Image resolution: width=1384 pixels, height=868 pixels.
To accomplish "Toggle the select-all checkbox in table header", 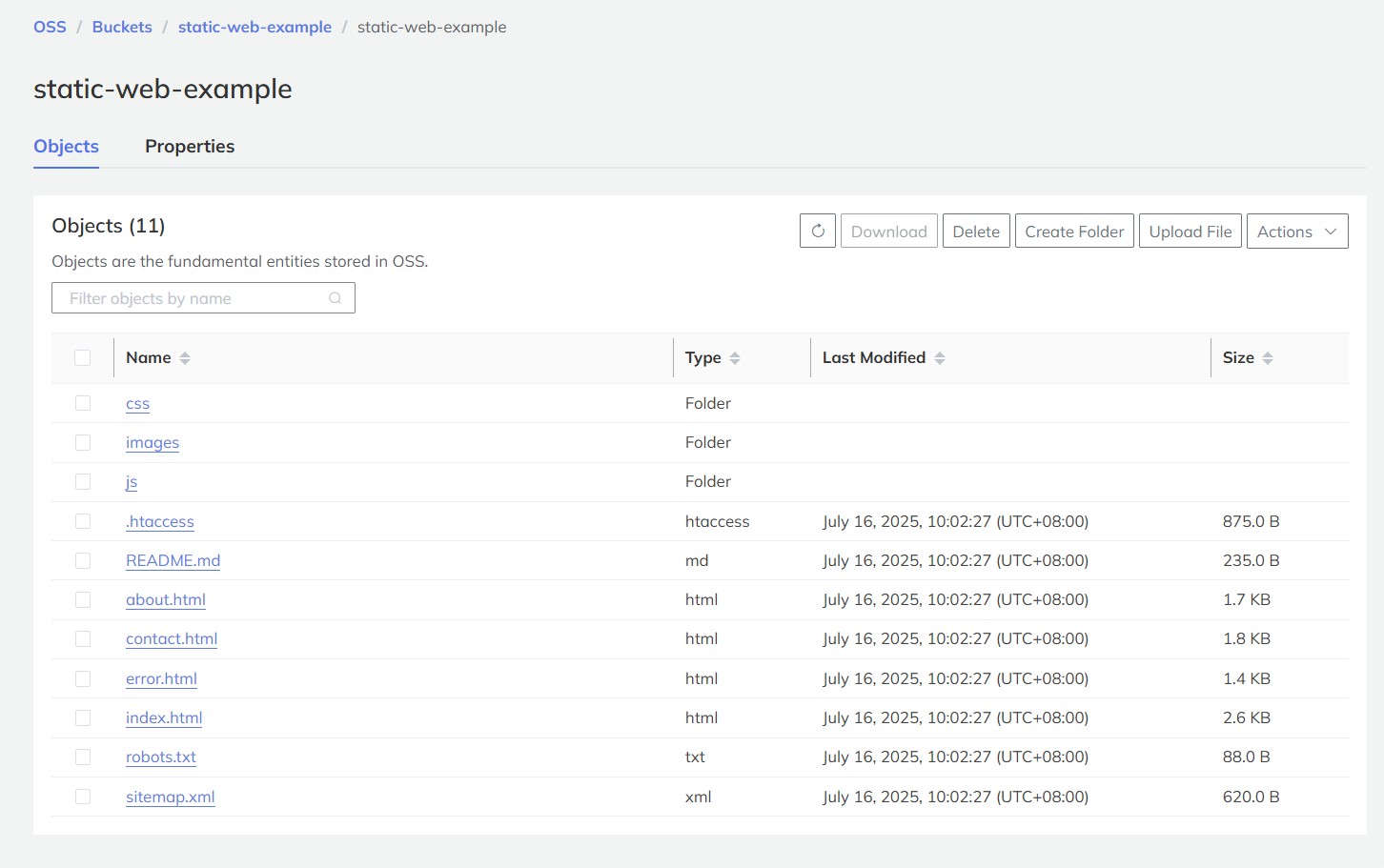I will click(83, 358).
